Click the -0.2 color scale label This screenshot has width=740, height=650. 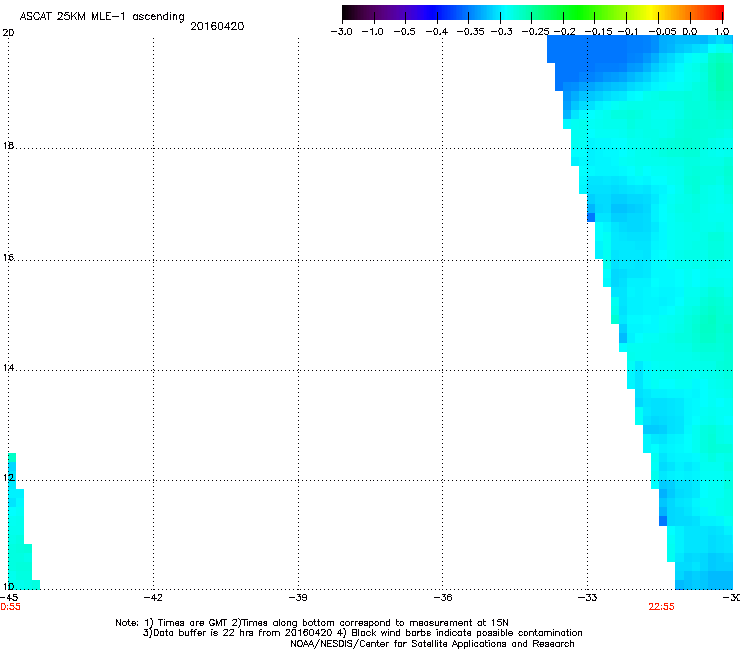click(564, 32)
